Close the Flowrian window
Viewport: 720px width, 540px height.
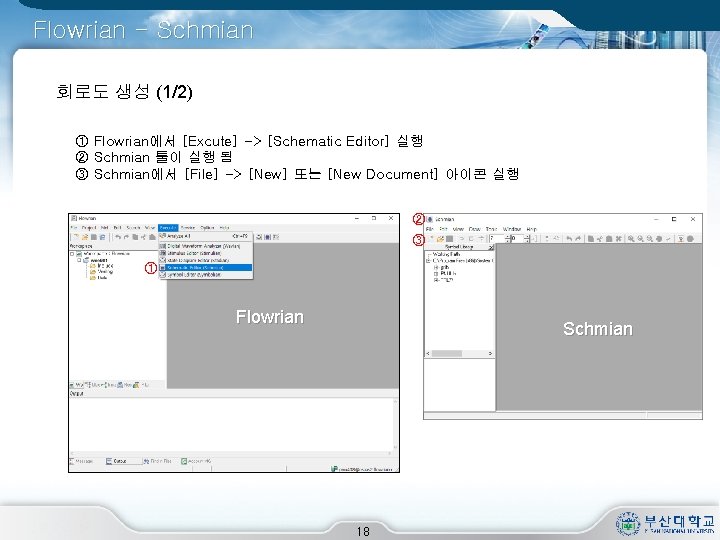391,218
